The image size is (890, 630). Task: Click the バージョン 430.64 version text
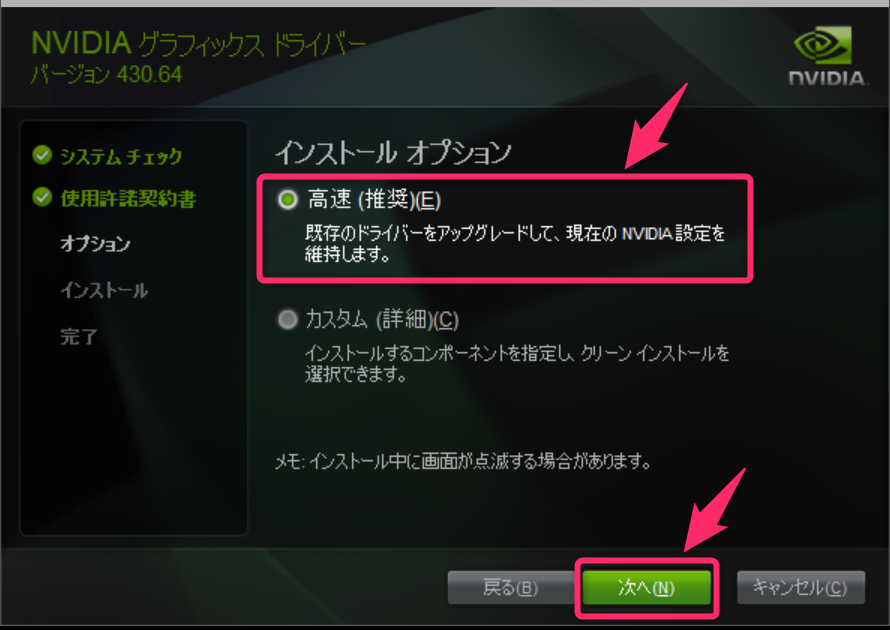(107, 74)
